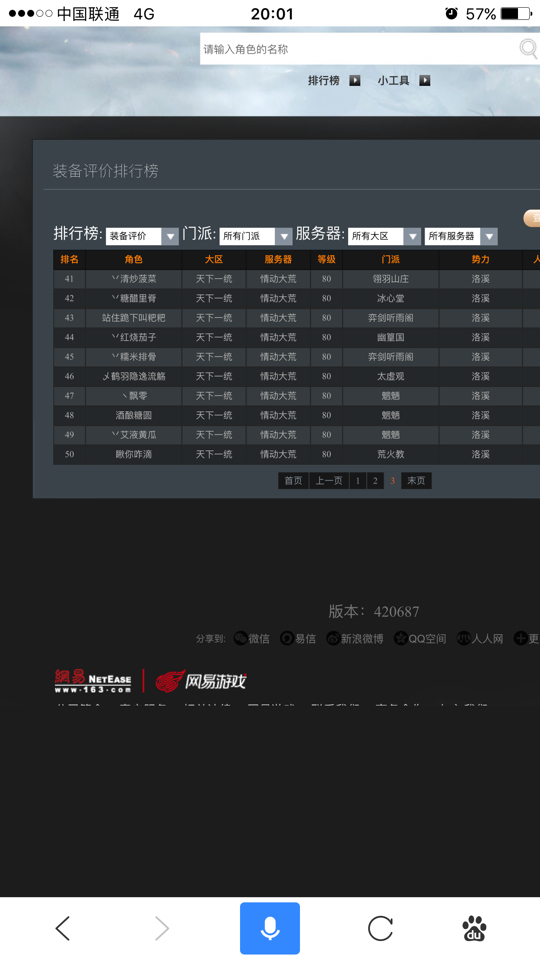Tap the 网易游戏 logo
540x960 pixels.
[x=201, y=681]
